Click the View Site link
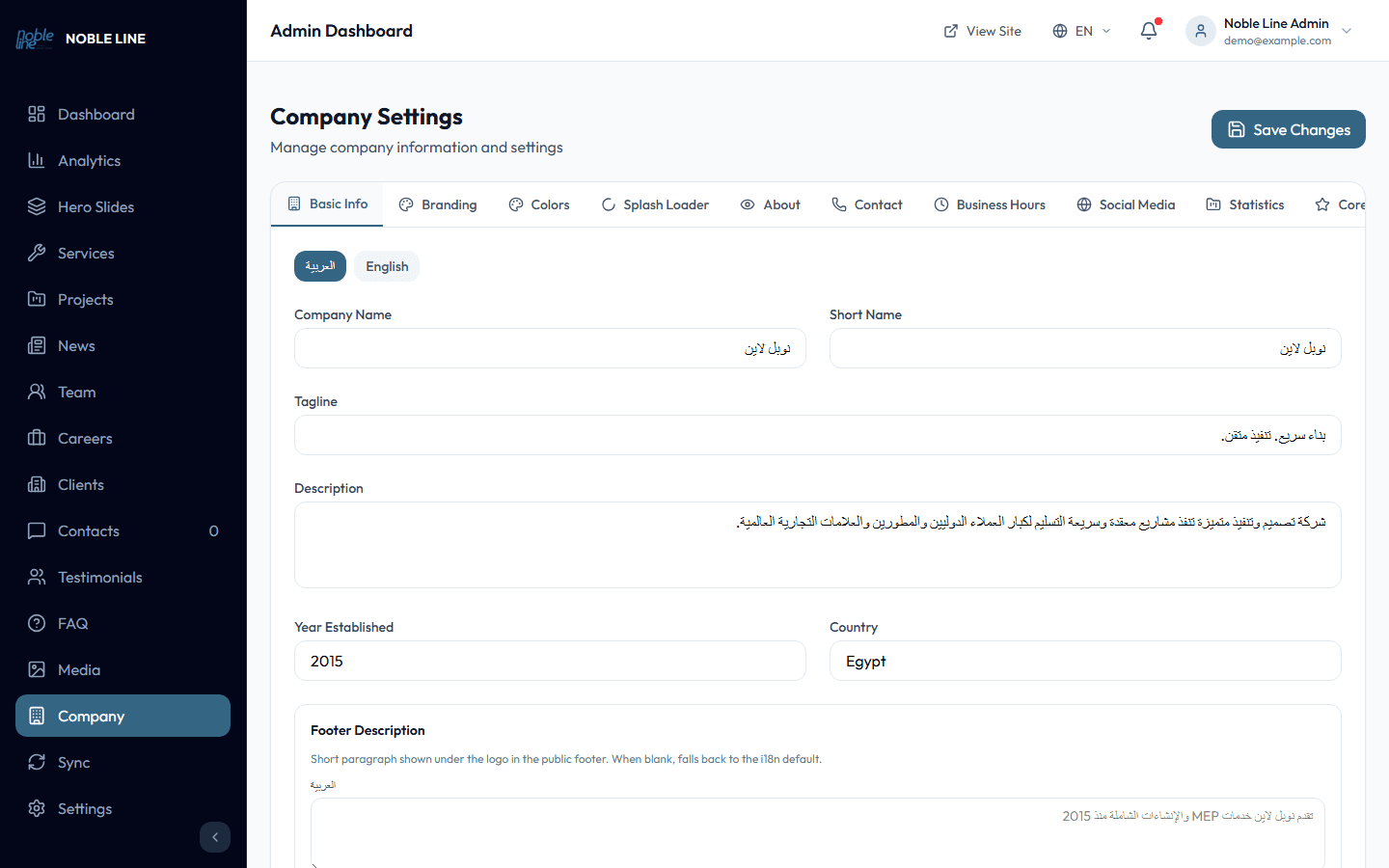Image resolution: width=1389 pixels, height=868 pixels. click(982, 31)
